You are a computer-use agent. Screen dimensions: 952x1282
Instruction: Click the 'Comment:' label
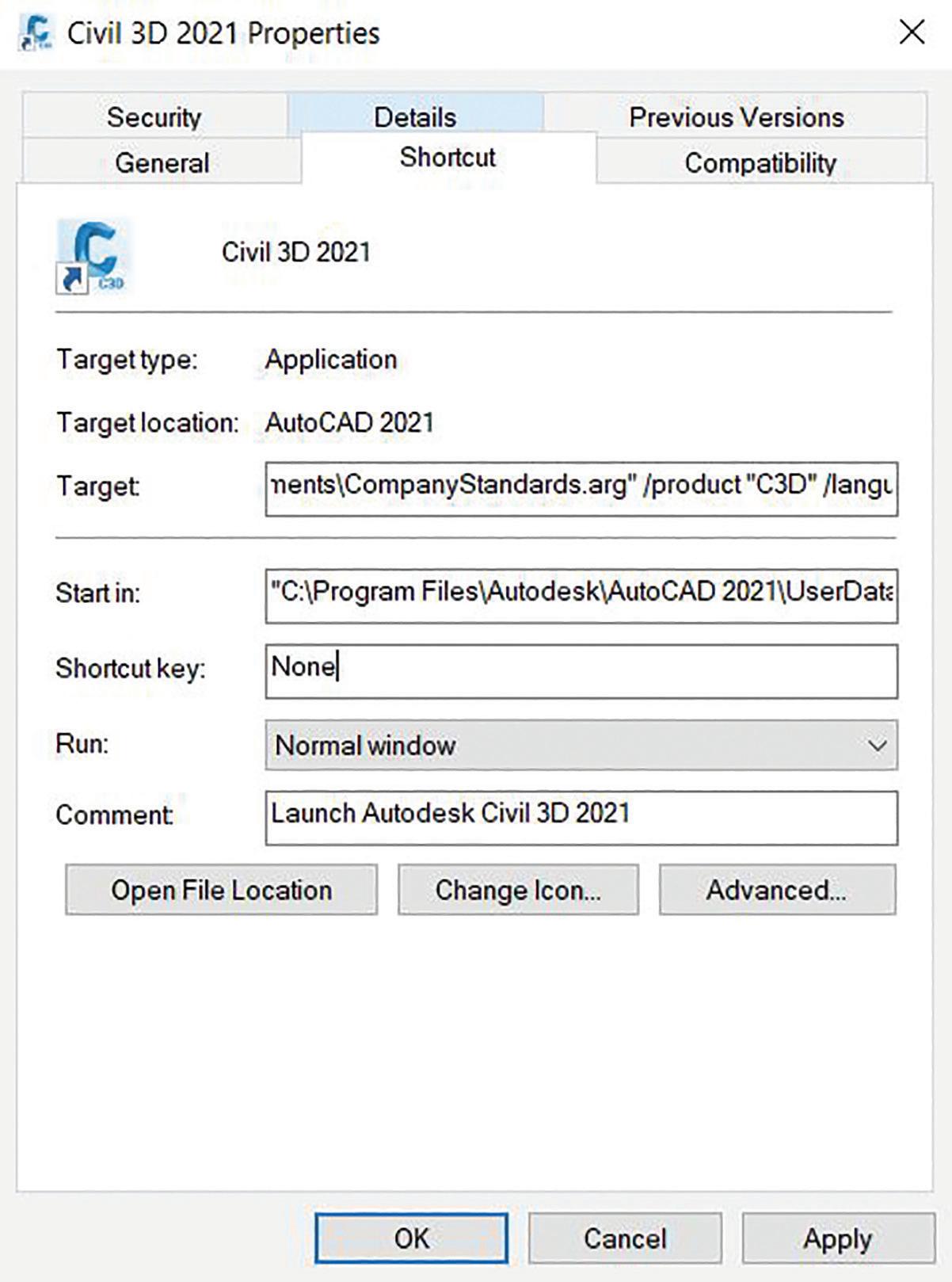(x=115, y=815)
